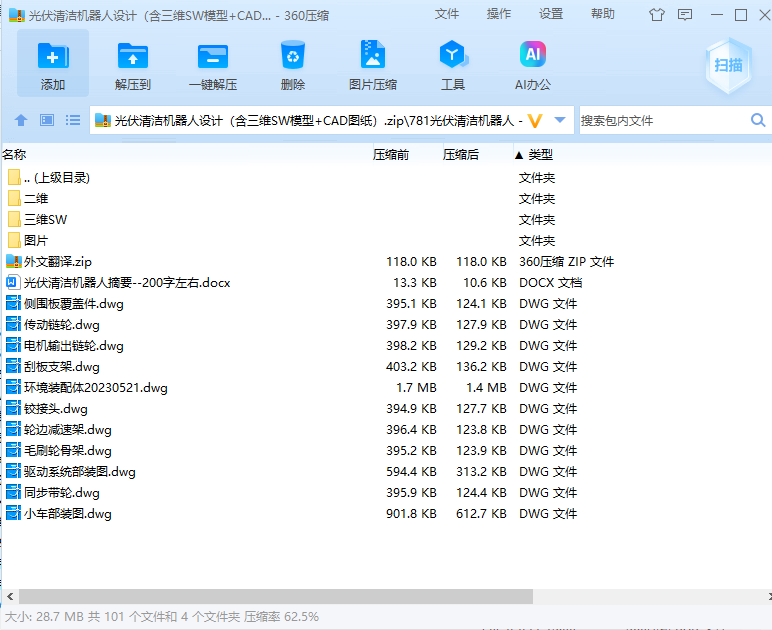The width and height of the screenshot is (772, 630).
Task: Sort by the 名称 column header
Action: (x=185, y=155)
